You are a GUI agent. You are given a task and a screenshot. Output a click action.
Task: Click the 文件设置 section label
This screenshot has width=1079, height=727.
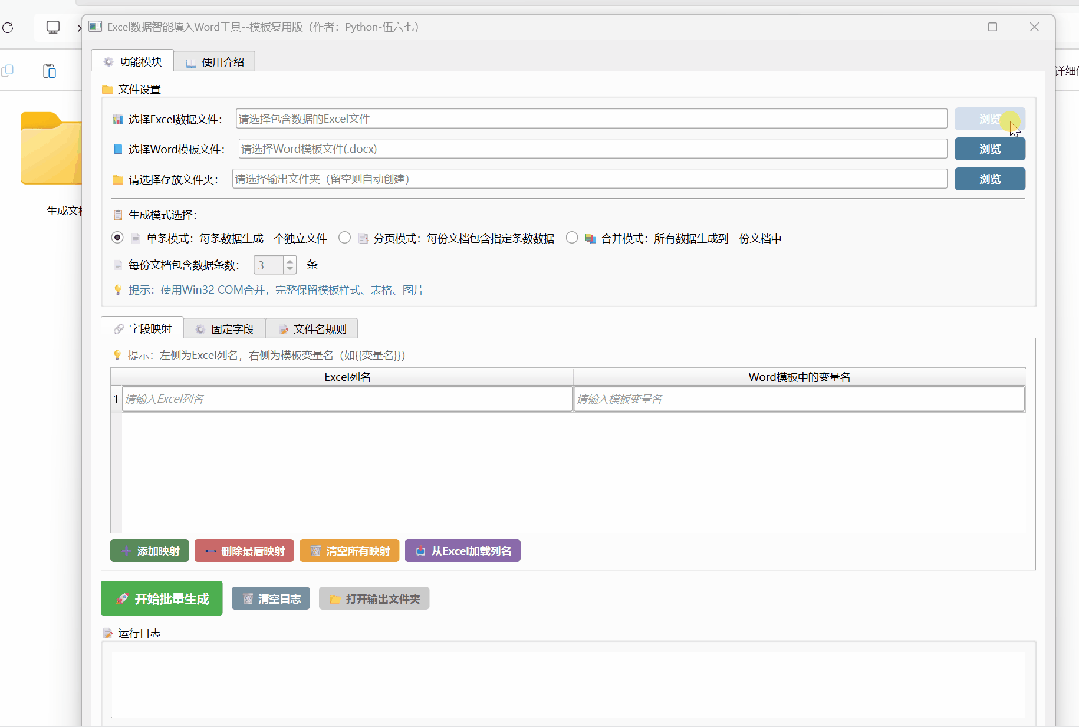click(139, 89)
